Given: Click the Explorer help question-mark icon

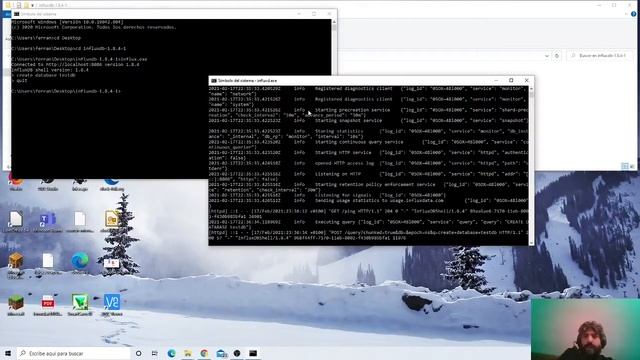Looking at the screenshot, I should [x=633, y=14].
